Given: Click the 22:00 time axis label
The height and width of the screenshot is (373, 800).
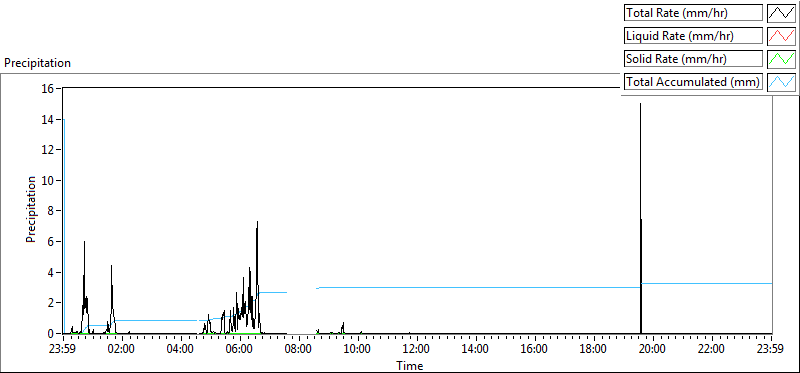Looking at the screenshot, I should coord(712,350).
